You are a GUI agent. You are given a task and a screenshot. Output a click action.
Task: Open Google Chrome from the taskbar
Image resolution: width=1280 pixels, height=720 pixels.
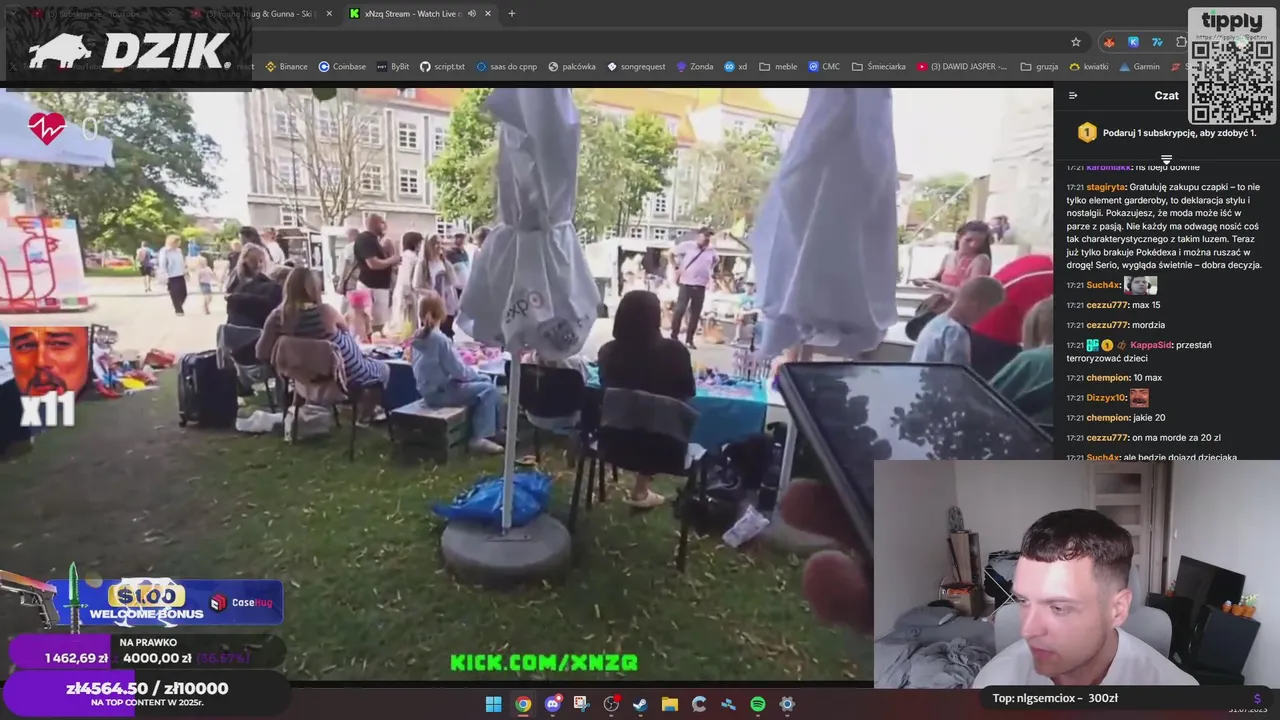[523, 704]
